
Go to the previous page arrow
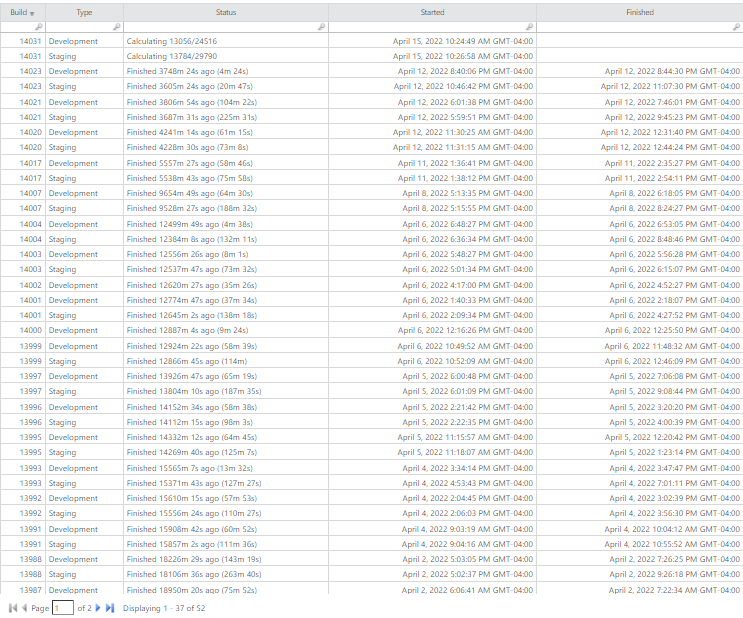(x=24, y=608)
